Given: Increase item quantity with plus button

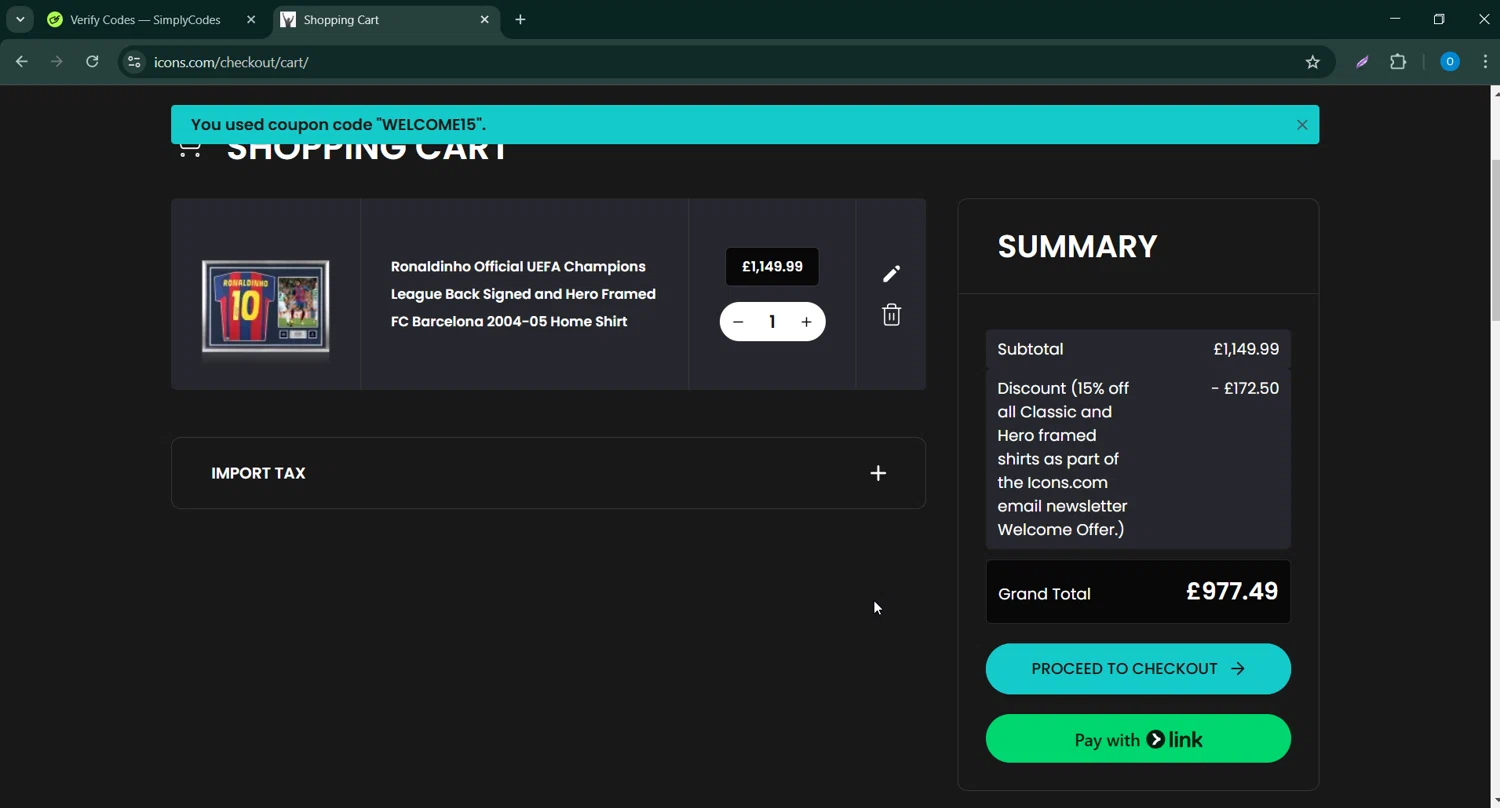Looking at the screenshot, I should [x=806, y=322].
